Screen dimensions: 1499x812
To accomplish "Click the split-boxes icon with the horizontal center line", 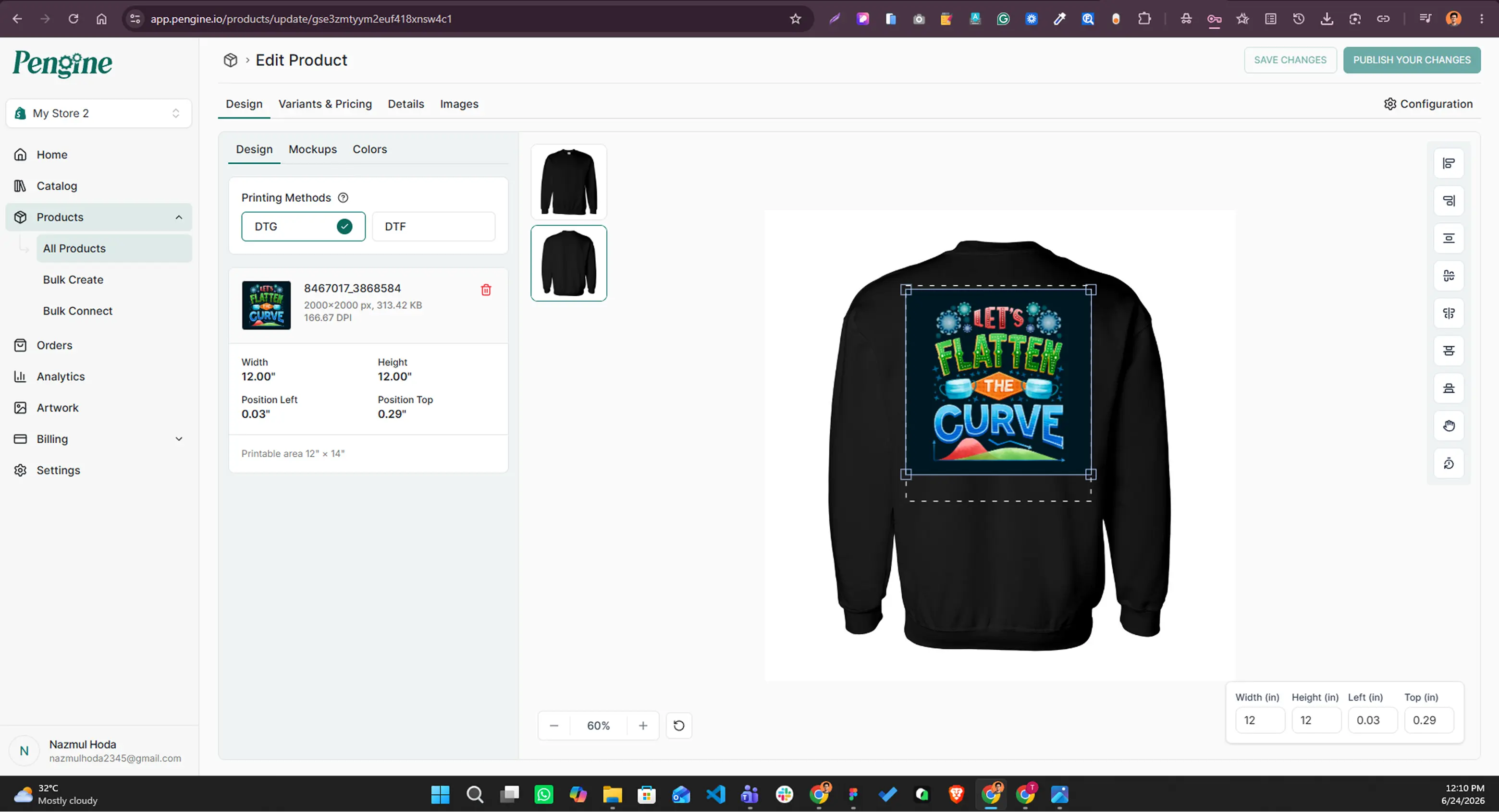I will [1449, 276].
